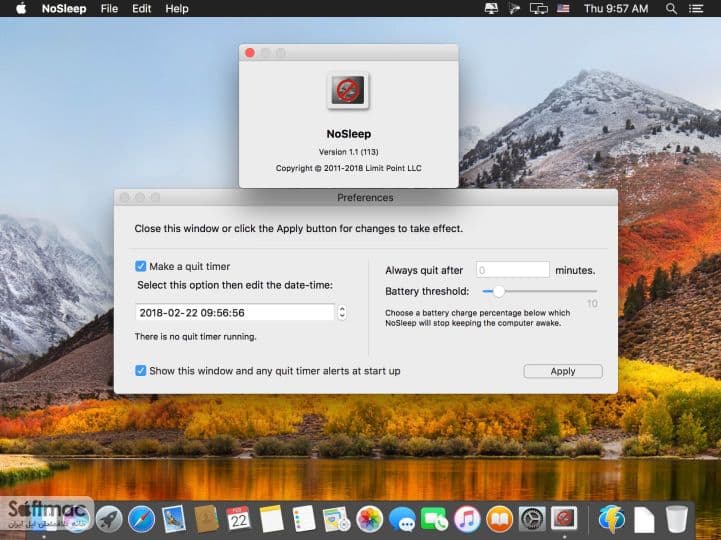Click arrow-shaped status icon in menu bar

coord(515,9)
